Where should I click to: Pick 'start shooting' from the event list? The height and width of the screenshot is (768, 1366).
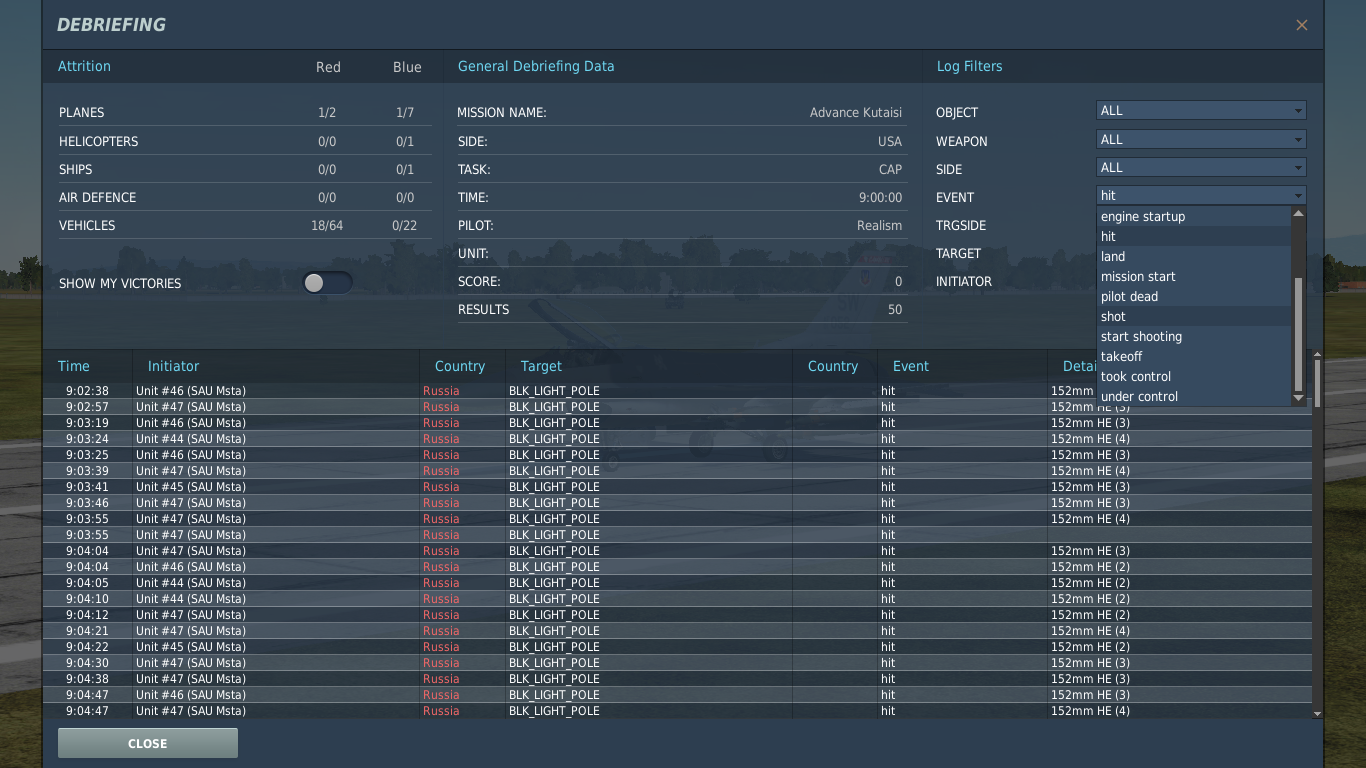(x=1194, y=336)
